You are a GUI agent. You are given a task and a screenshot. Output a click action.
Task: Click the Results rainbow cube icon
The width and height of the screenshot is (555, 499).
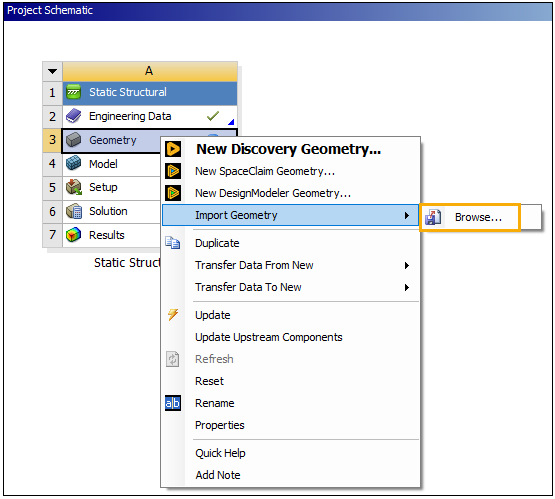point(74,235)
